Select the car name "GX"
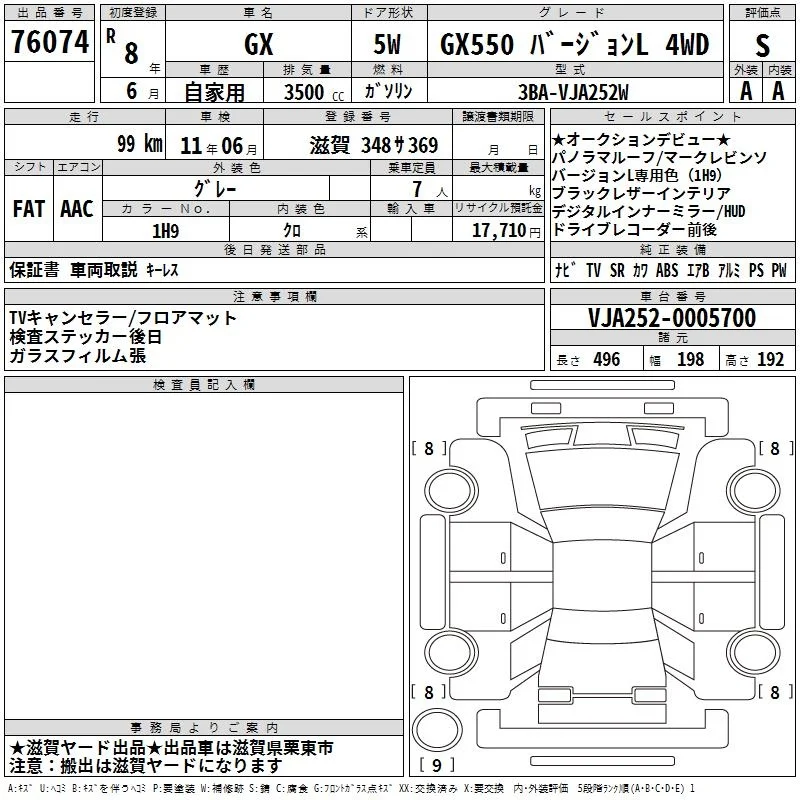The width and height of the screenshot is (800, 800). click(x=259, y=44)
